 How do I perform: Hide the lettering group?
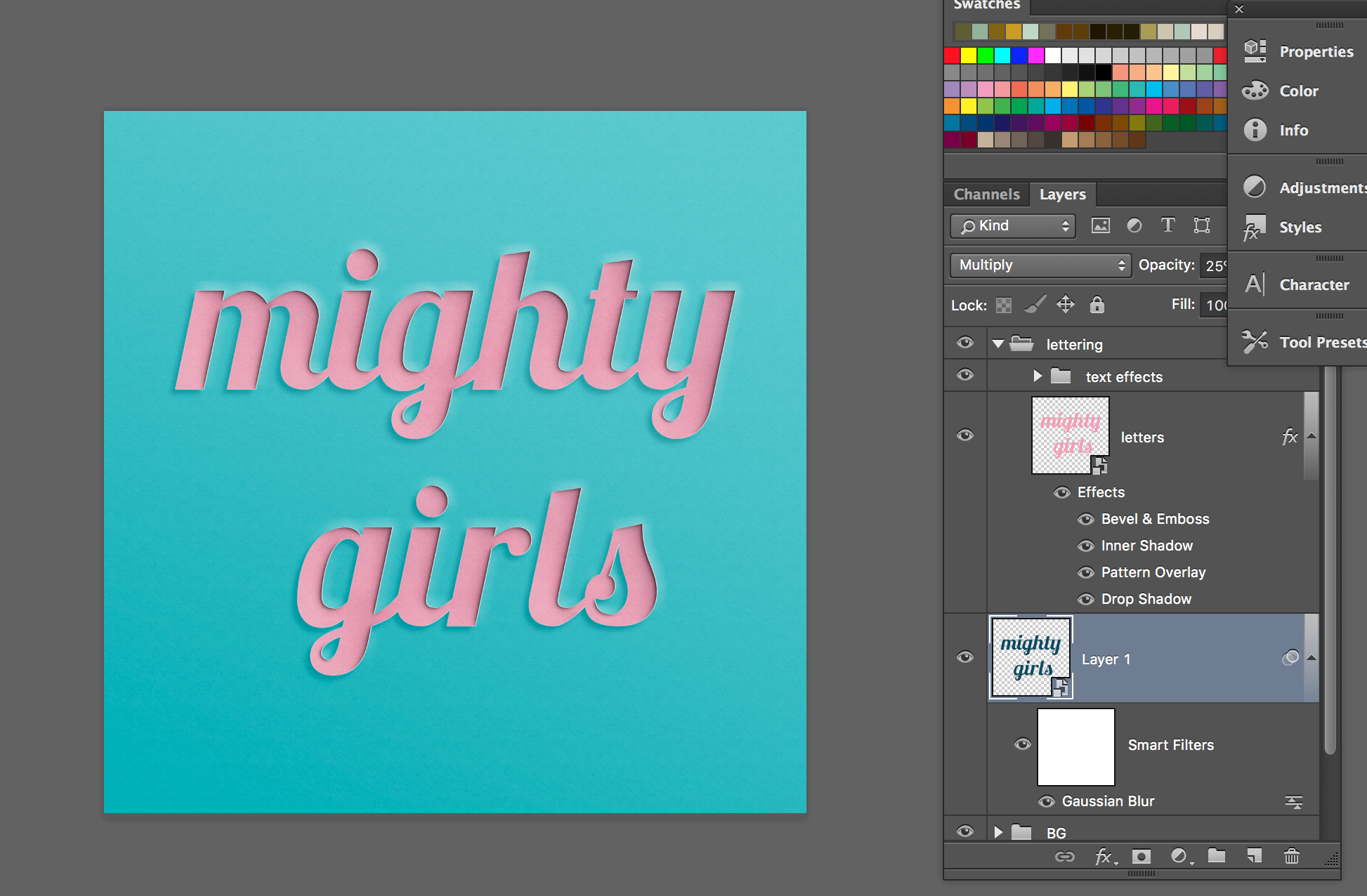point(965,343)
